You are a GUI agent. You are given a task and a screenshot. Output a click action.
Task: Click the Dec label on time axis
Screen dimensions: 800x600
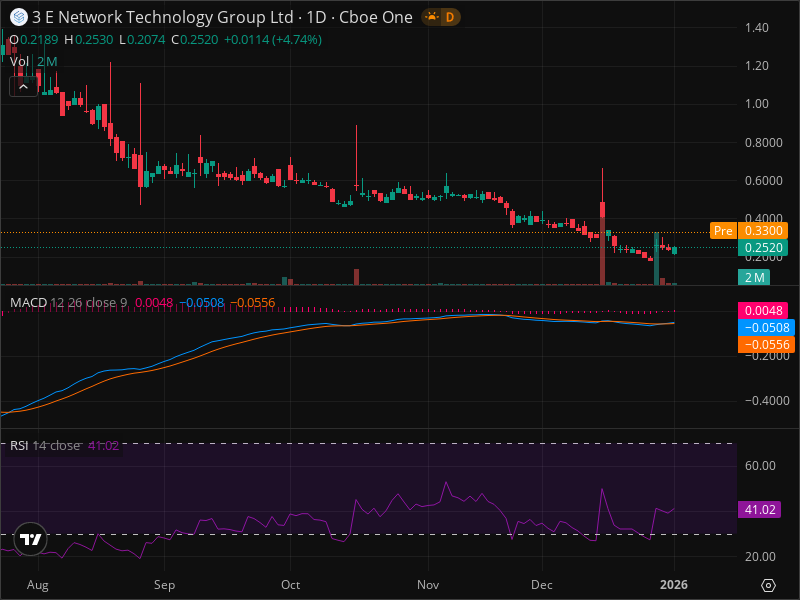[x=541, y=585]
